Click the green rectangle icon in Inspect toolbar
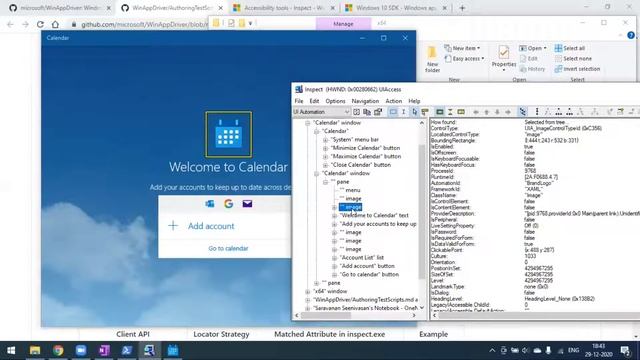 pyautogui.click(x=440, y=112)
